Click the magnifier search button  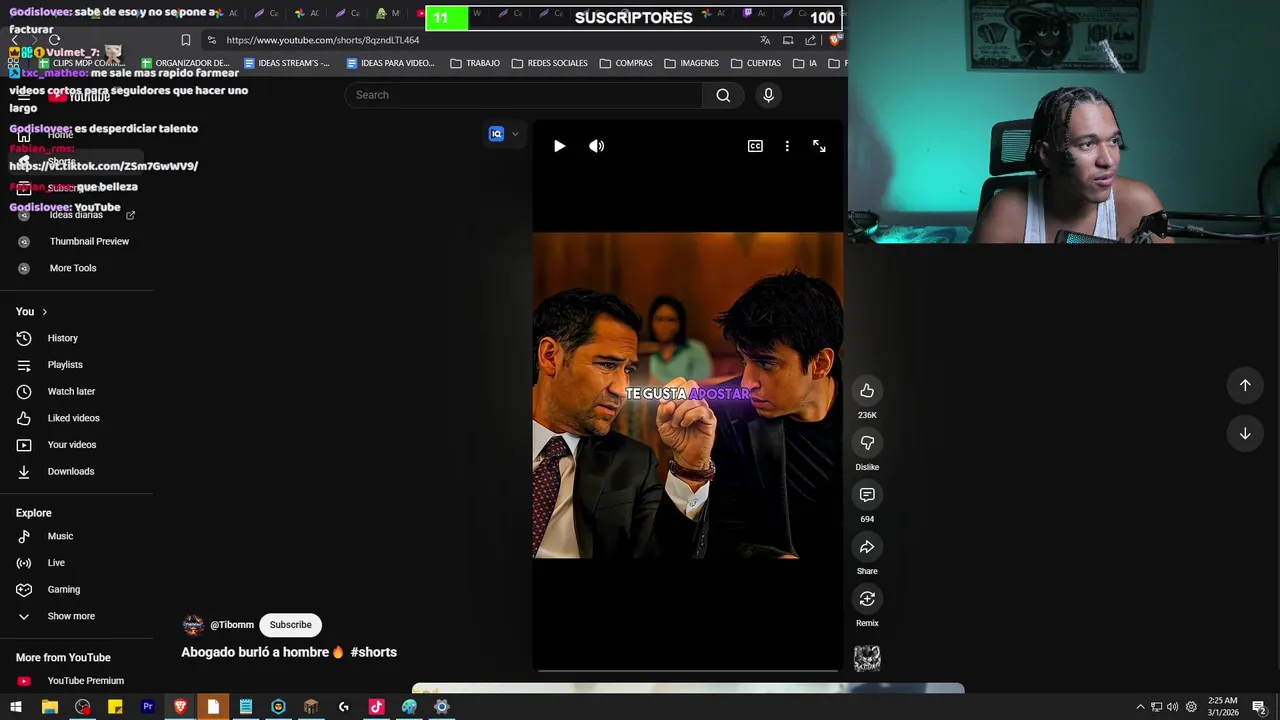click(x=723, y=95)
